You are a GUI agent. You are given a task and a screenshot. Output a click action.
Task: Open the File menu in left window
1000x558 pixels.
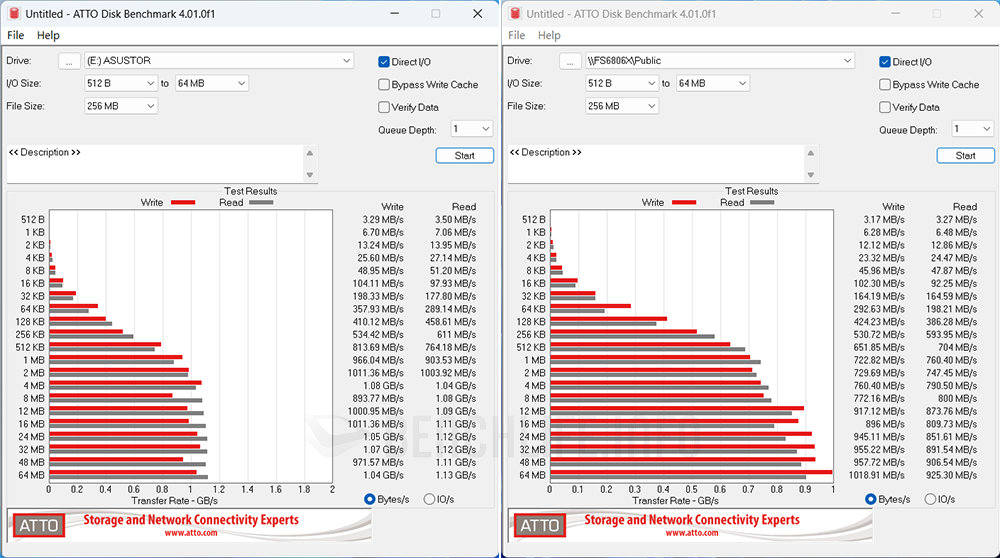15,35
